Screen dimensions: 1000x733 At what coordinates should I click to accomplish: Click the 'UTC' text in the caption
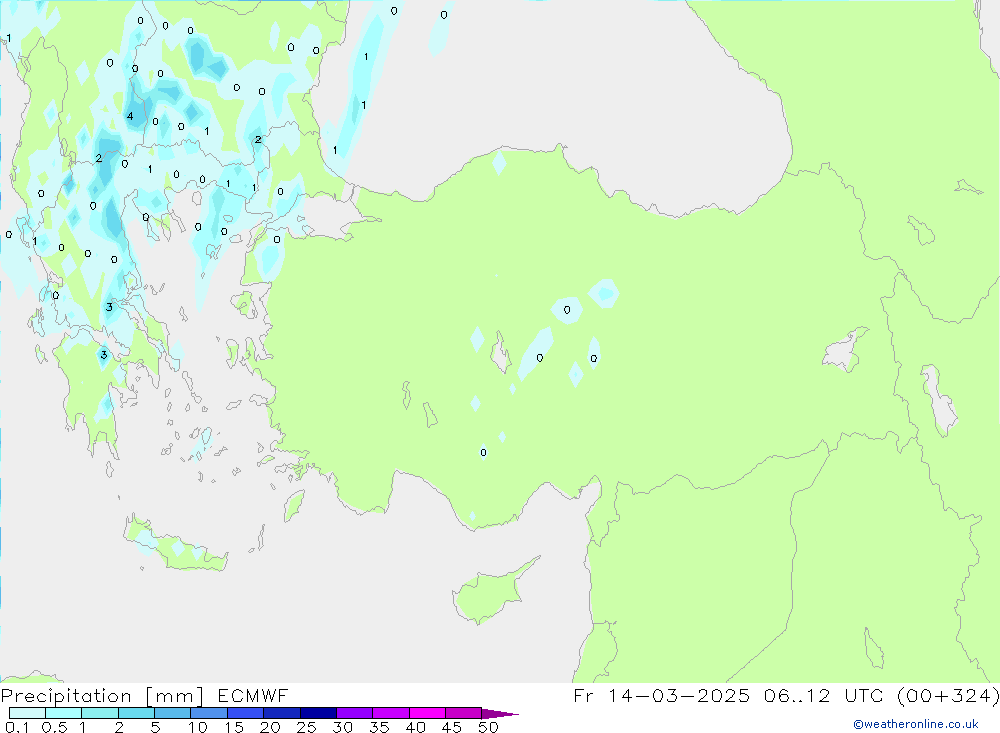[x=864, y=695]
